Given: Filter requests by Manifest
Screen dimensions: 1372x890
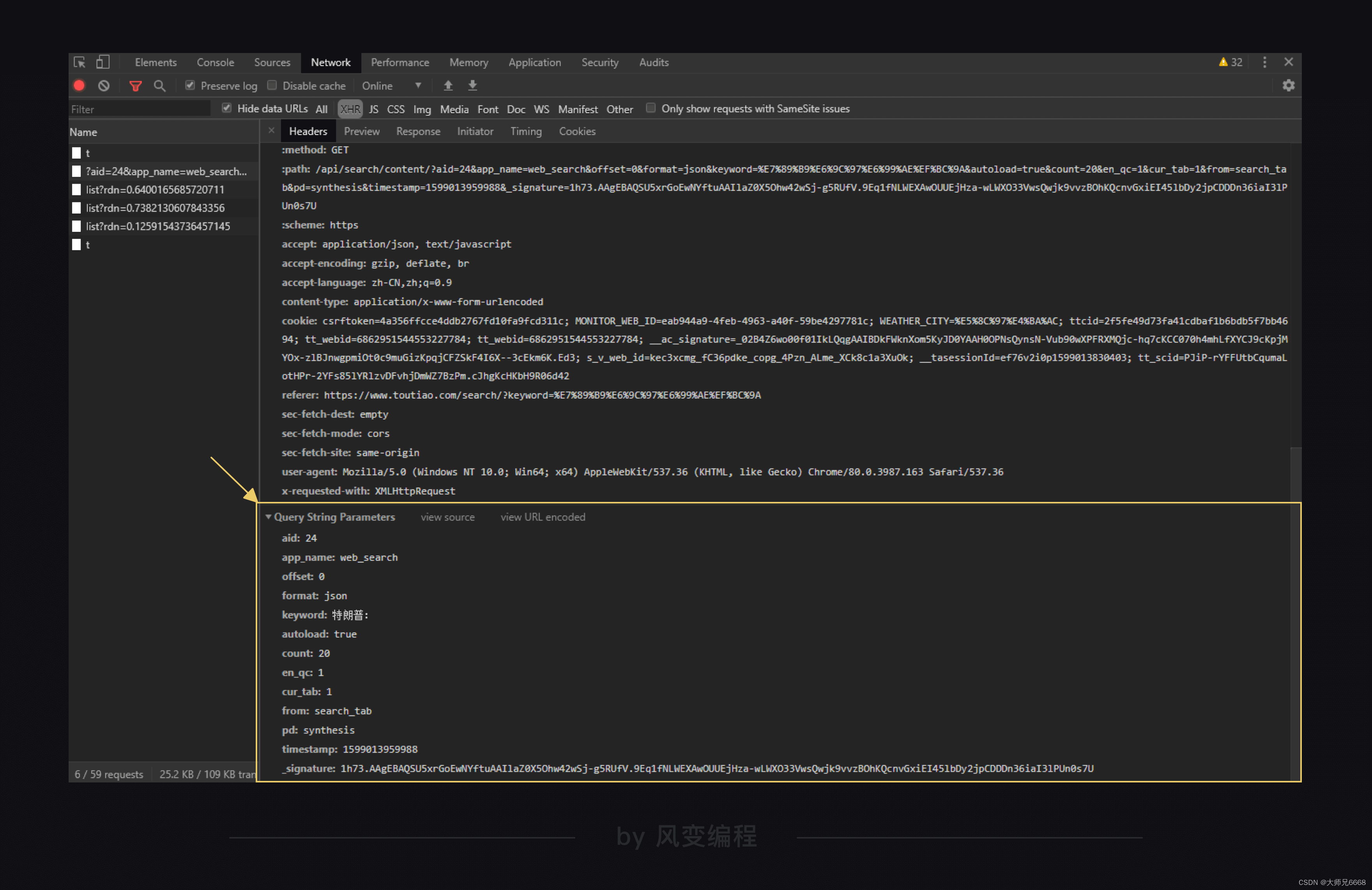Looking at the screenshot, I should point(578,109).
